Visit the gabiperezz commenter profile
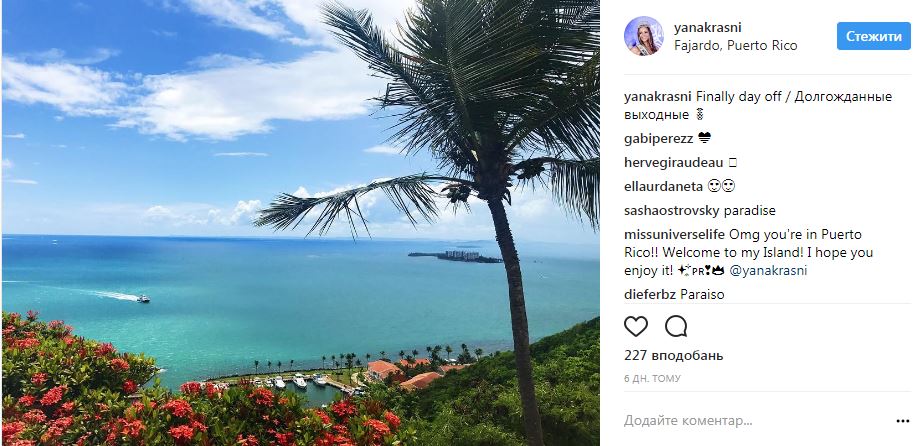 pos(659,139)
